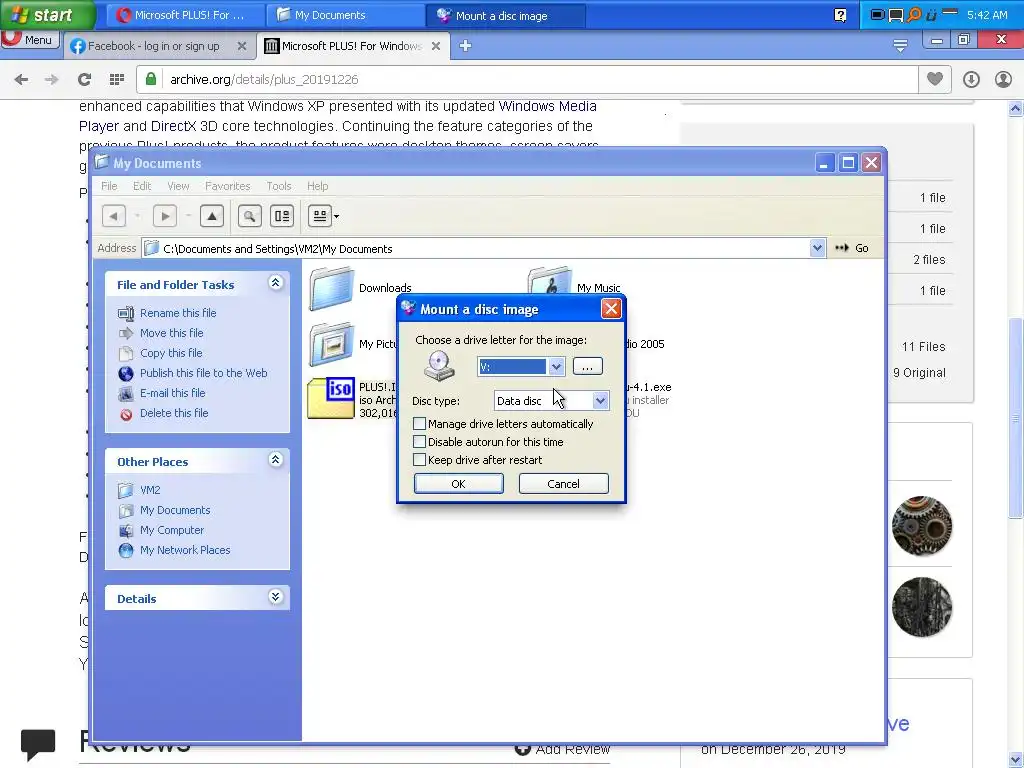Open the Help menu in My Documents
The width and height of the screenshot is (1024, 768).
coord(317,186)
